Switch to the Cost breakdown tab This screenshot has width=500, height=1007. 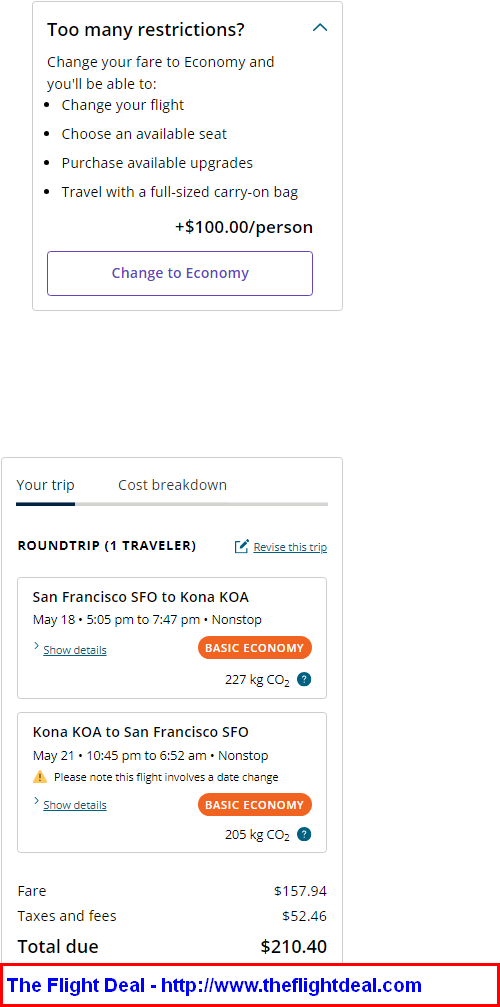pyautogui.click(x=172, y=485)
